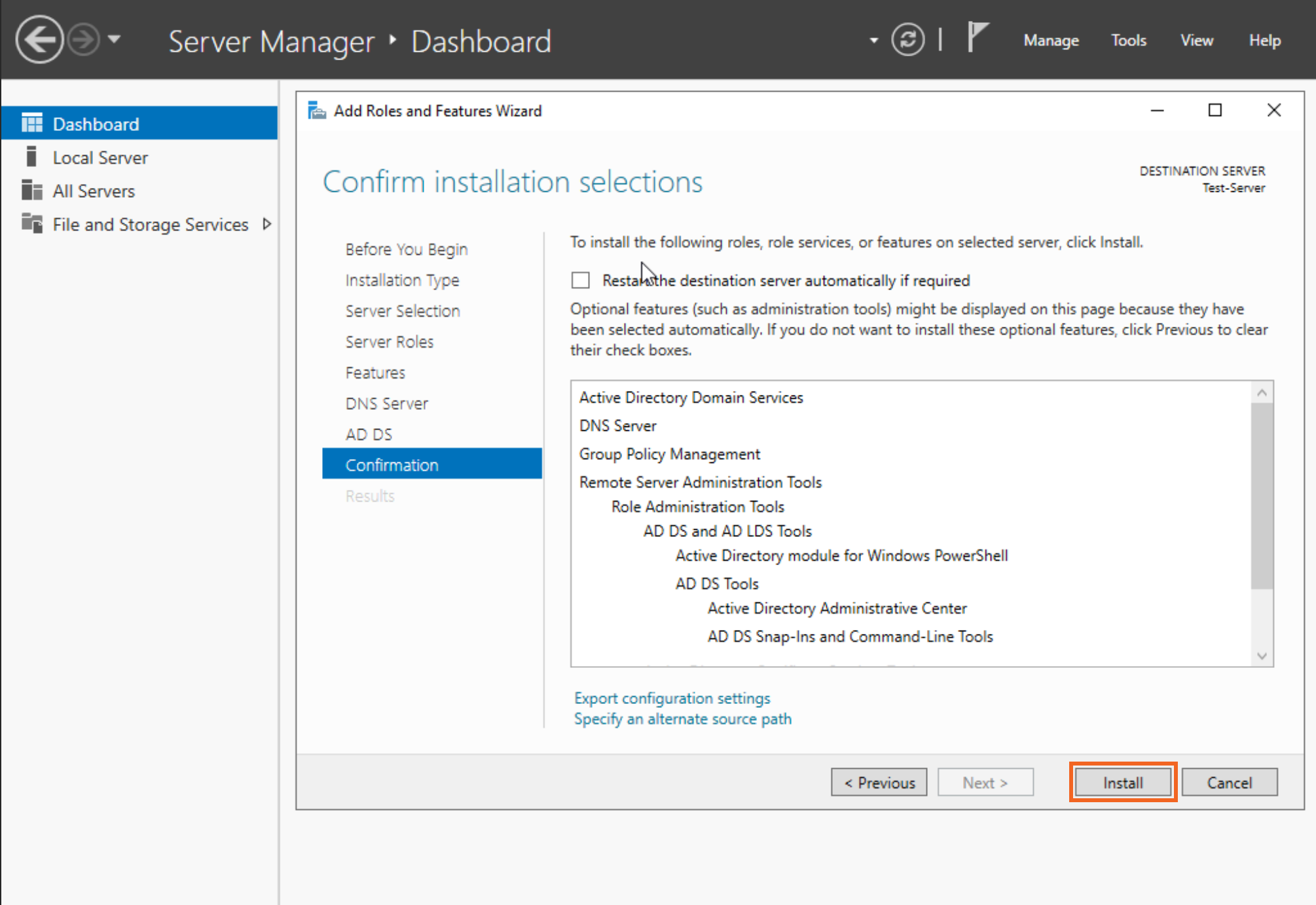Click the forward navigation arrow
This screenshot has width=1316, height=905.
pos(82,39)
